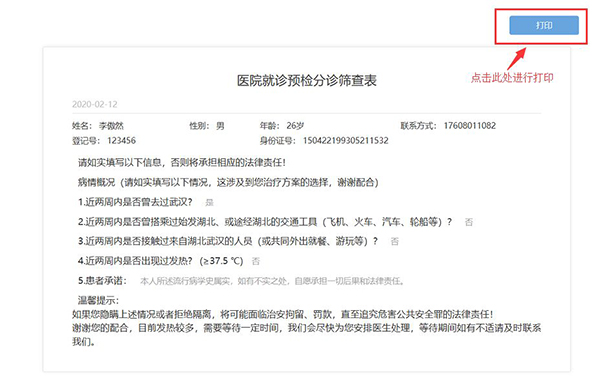Click the 联系方式 label
Image resolution: width=600 pixels, height=380 pixels.
[418, 126]
